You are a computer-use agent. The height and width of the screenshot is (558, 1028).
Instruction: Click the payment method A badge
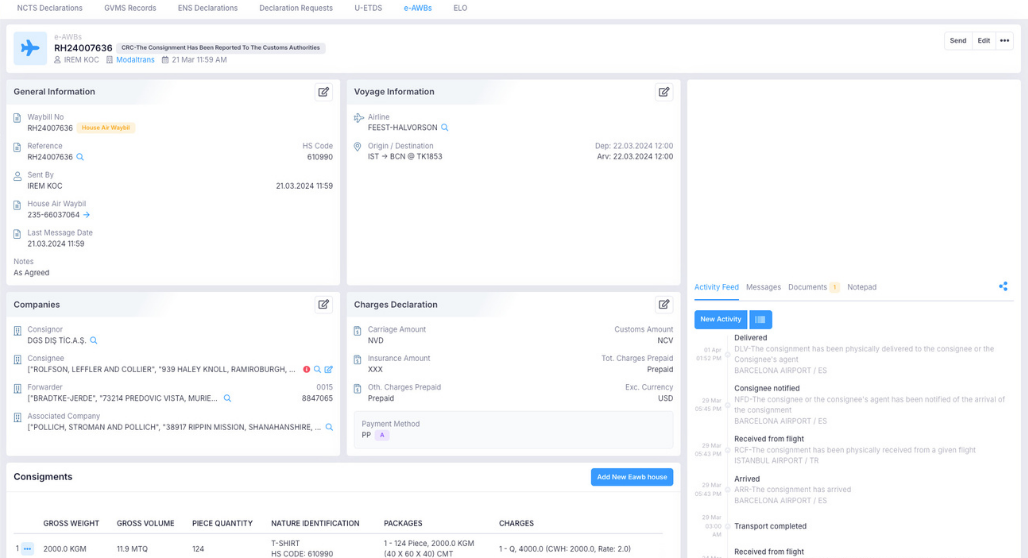click(382, 435)
